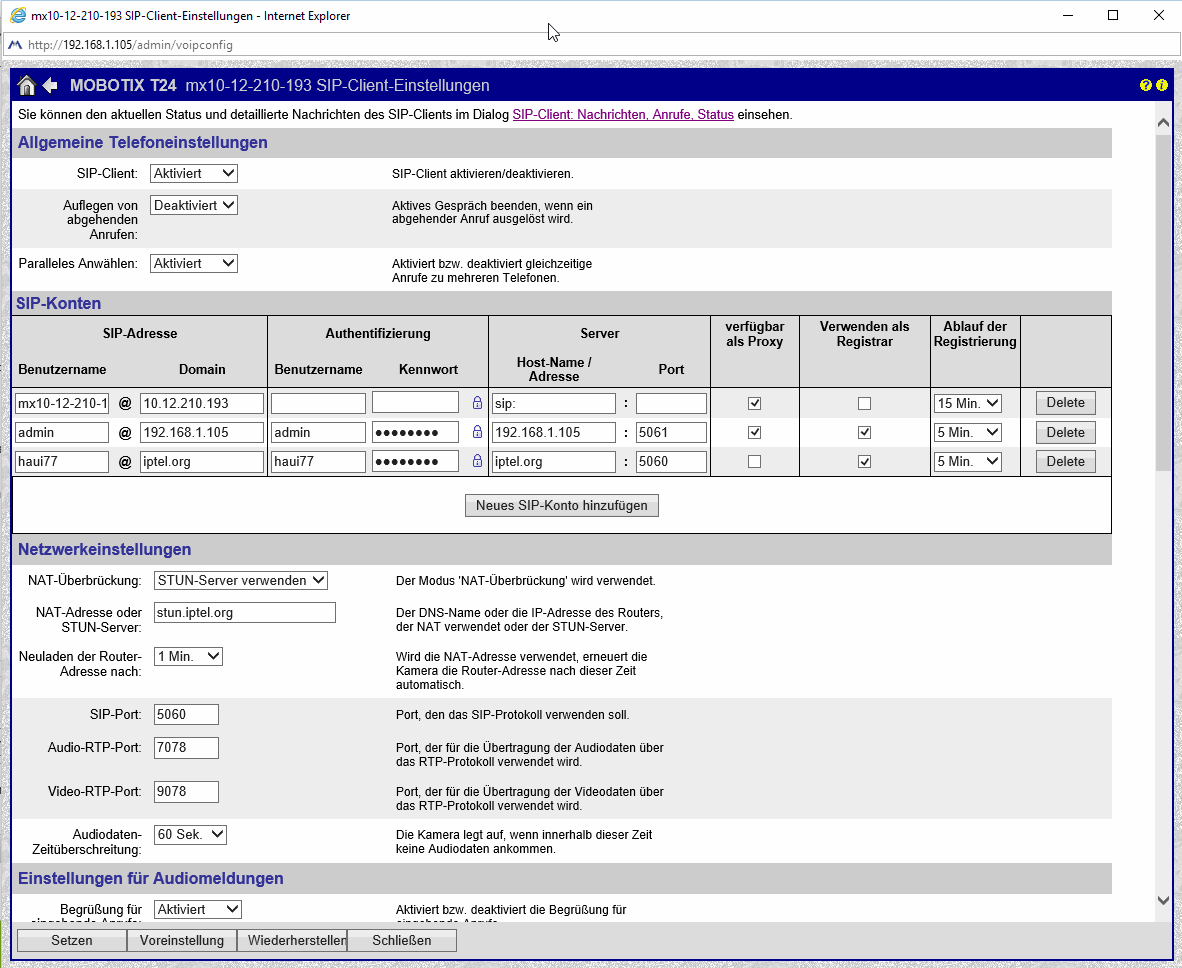Open the Audiodaten-Zeitüberschreitung 60 Sek. dropdown

pyautogui.click(x=191, y=835)
